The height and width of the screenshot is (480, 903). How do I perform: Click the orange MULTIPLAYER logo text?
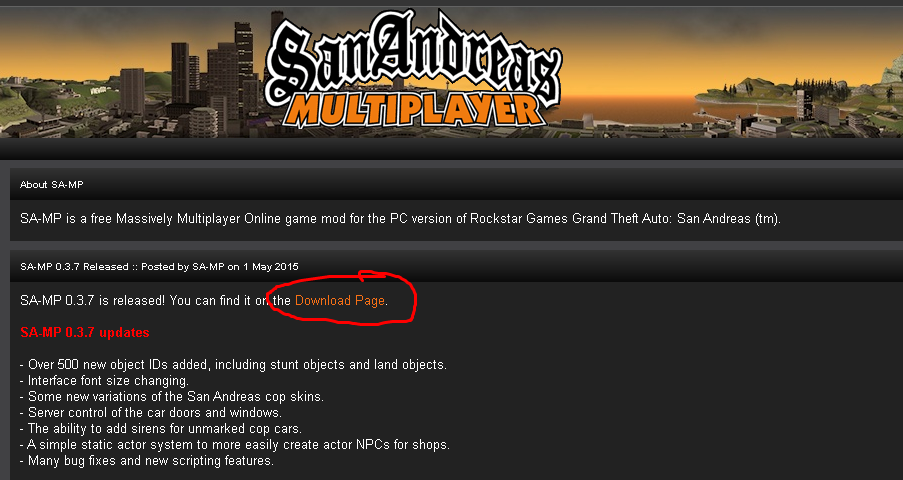412,108
